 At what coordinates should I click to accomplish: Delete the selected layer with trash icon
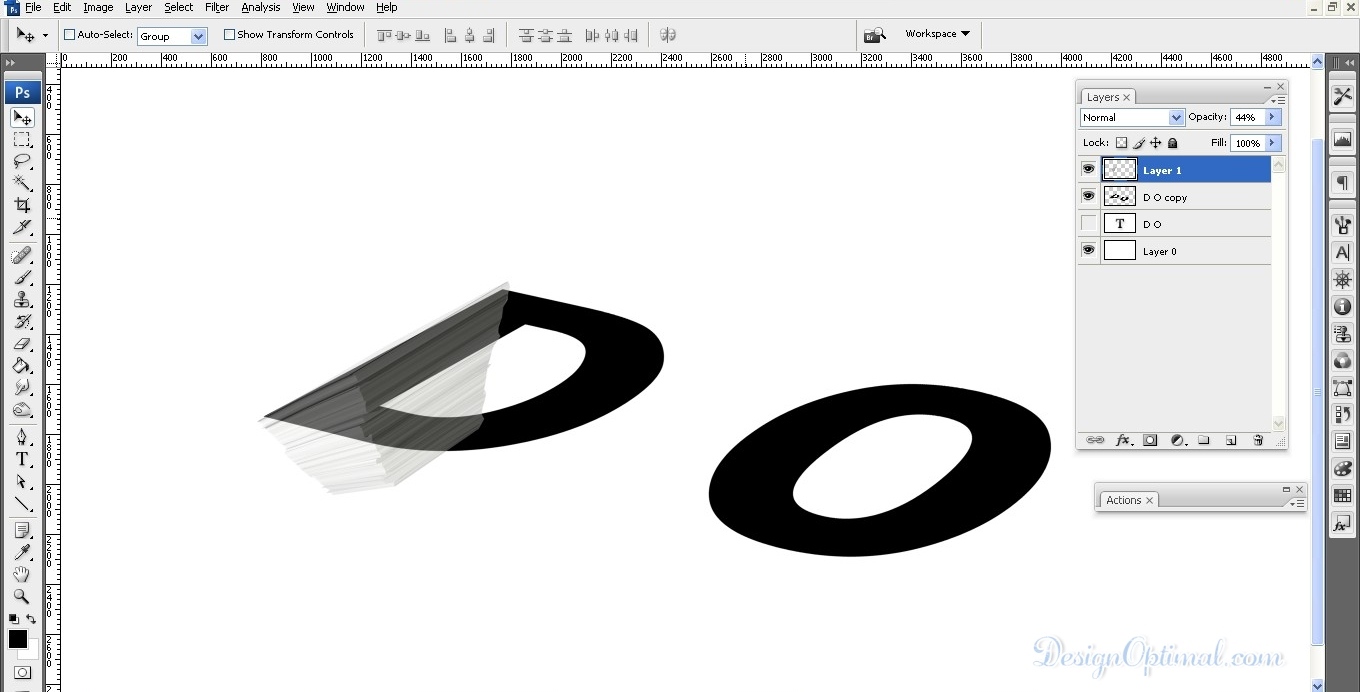[1258, 440]
